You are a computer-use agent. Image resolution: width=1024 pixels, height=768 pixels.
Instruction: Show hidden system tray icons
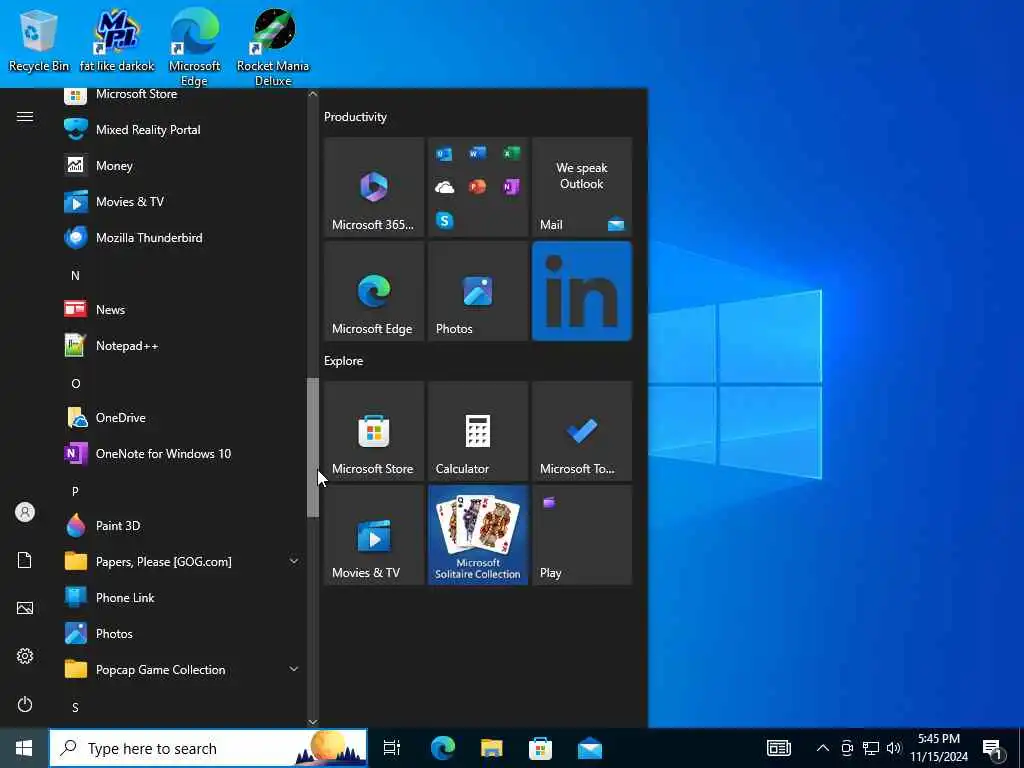[823, 748]
